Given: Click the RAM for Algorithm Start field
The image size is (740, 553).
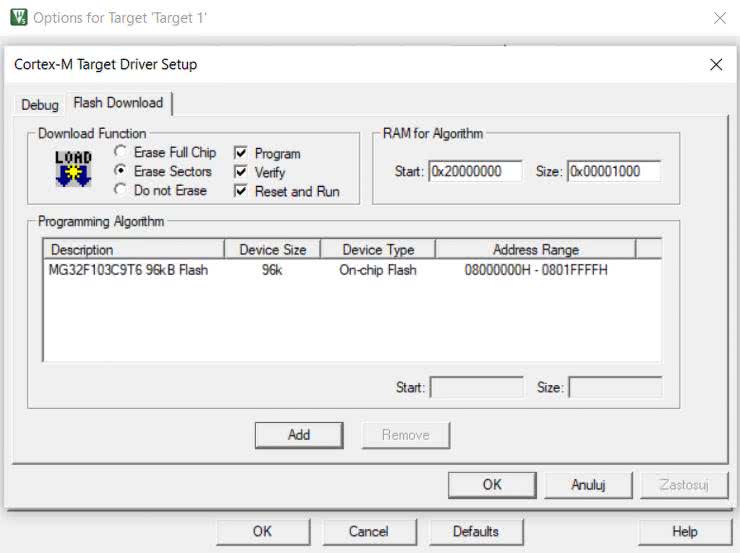Looking at the screenshot, I should coord(475,172).
